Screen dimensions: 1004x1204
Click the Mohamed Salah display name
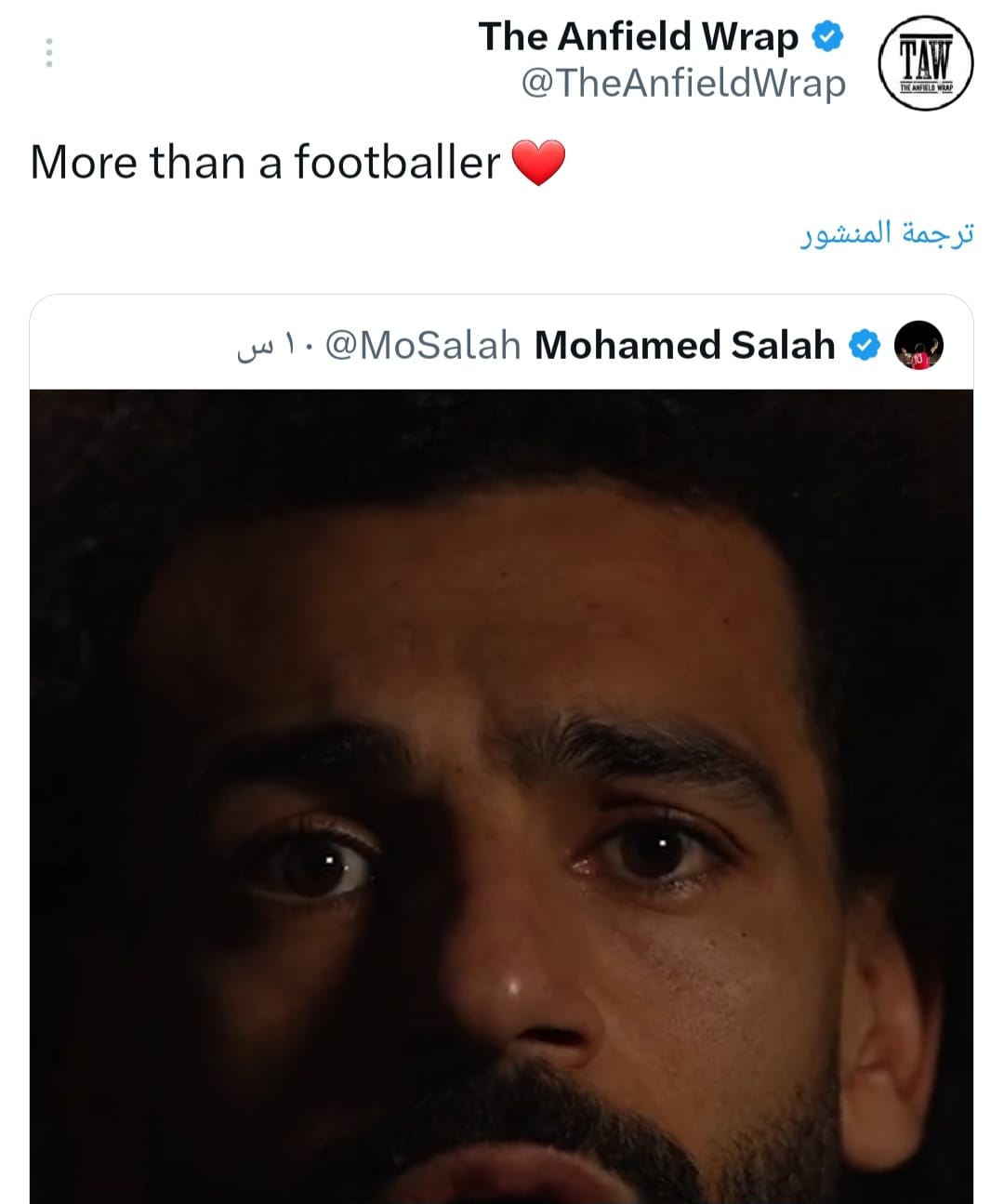coord(685,346)
